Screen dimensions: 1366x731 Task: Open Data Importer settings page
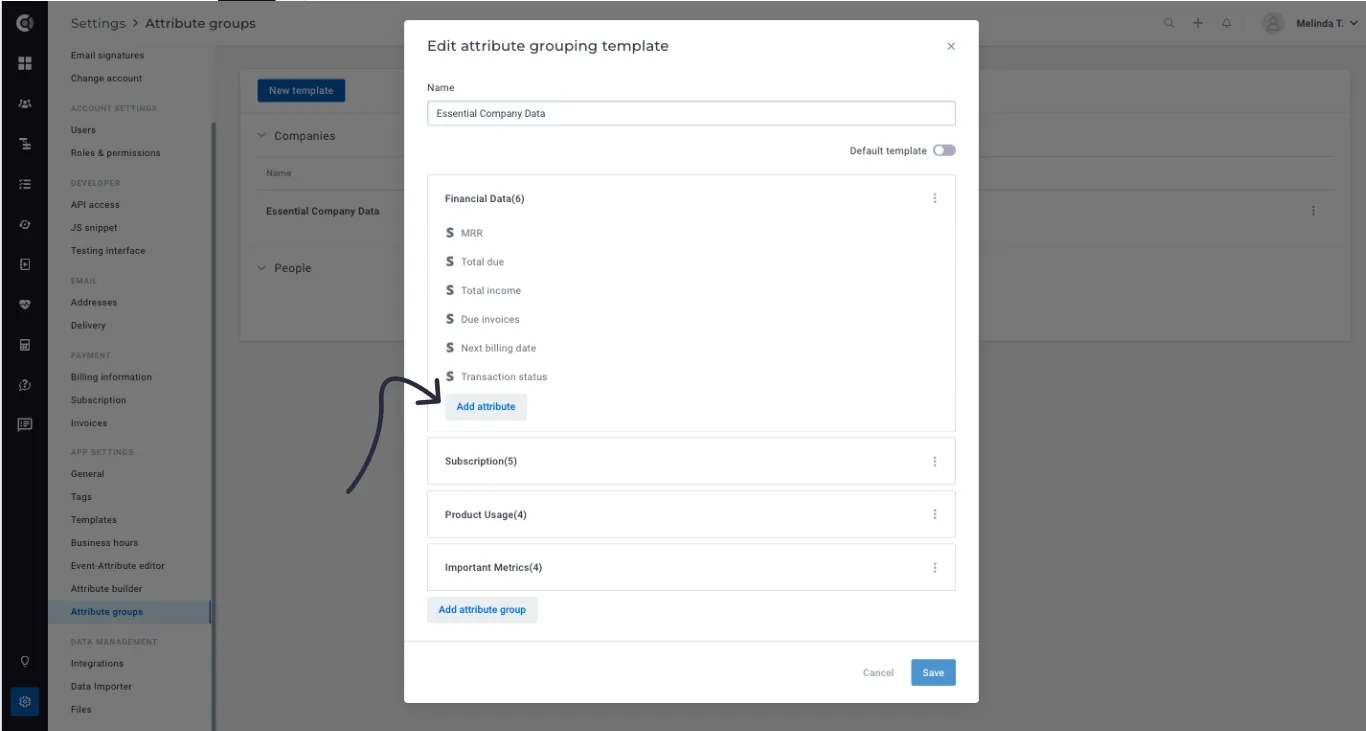[101, 687]
